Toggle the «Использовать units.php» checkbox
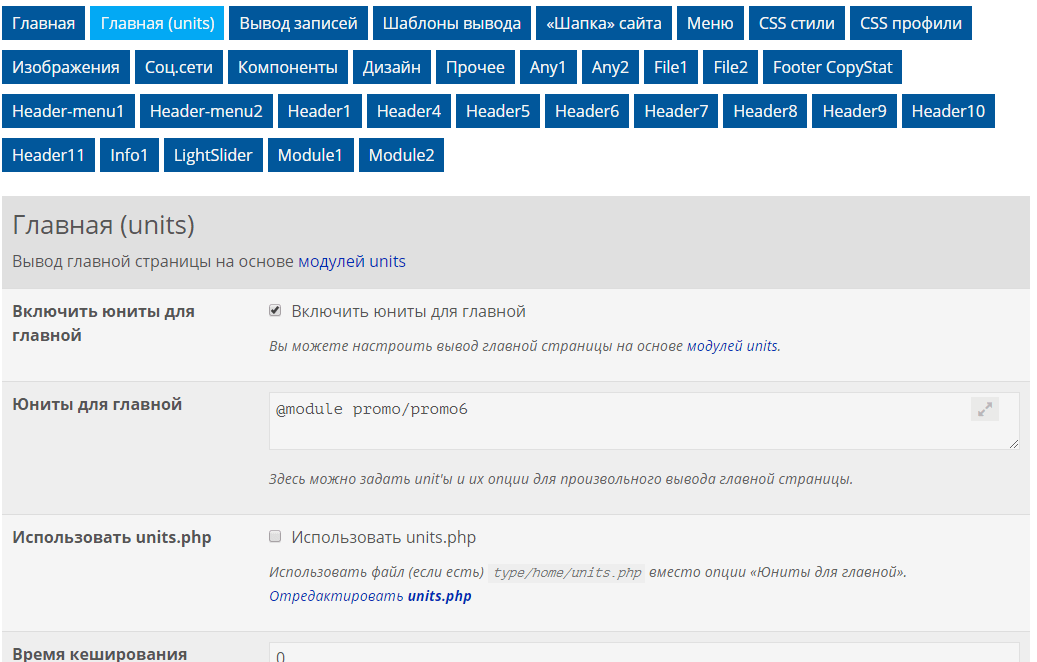 (275, 537)
